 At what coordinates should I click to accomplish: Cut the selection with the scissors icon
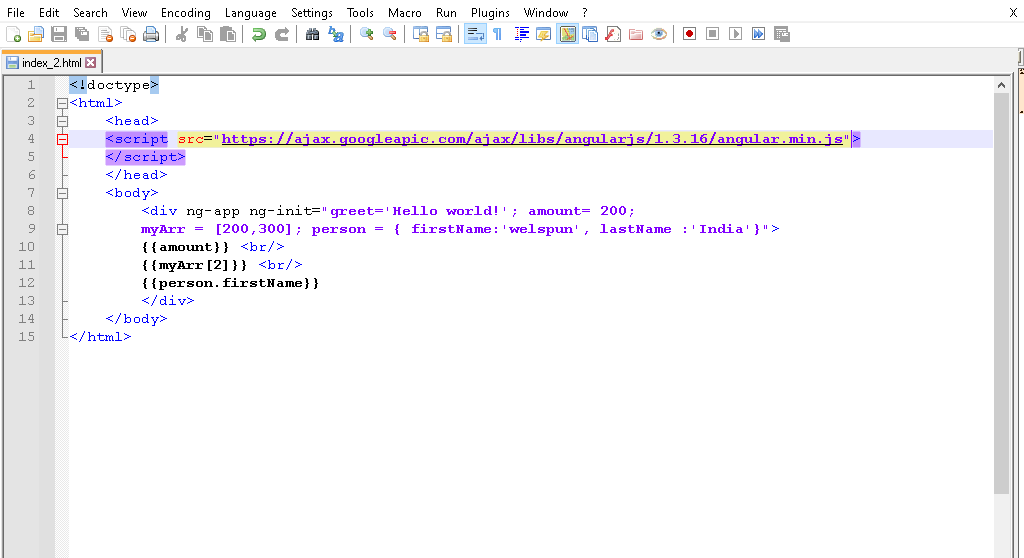point(182,34)
